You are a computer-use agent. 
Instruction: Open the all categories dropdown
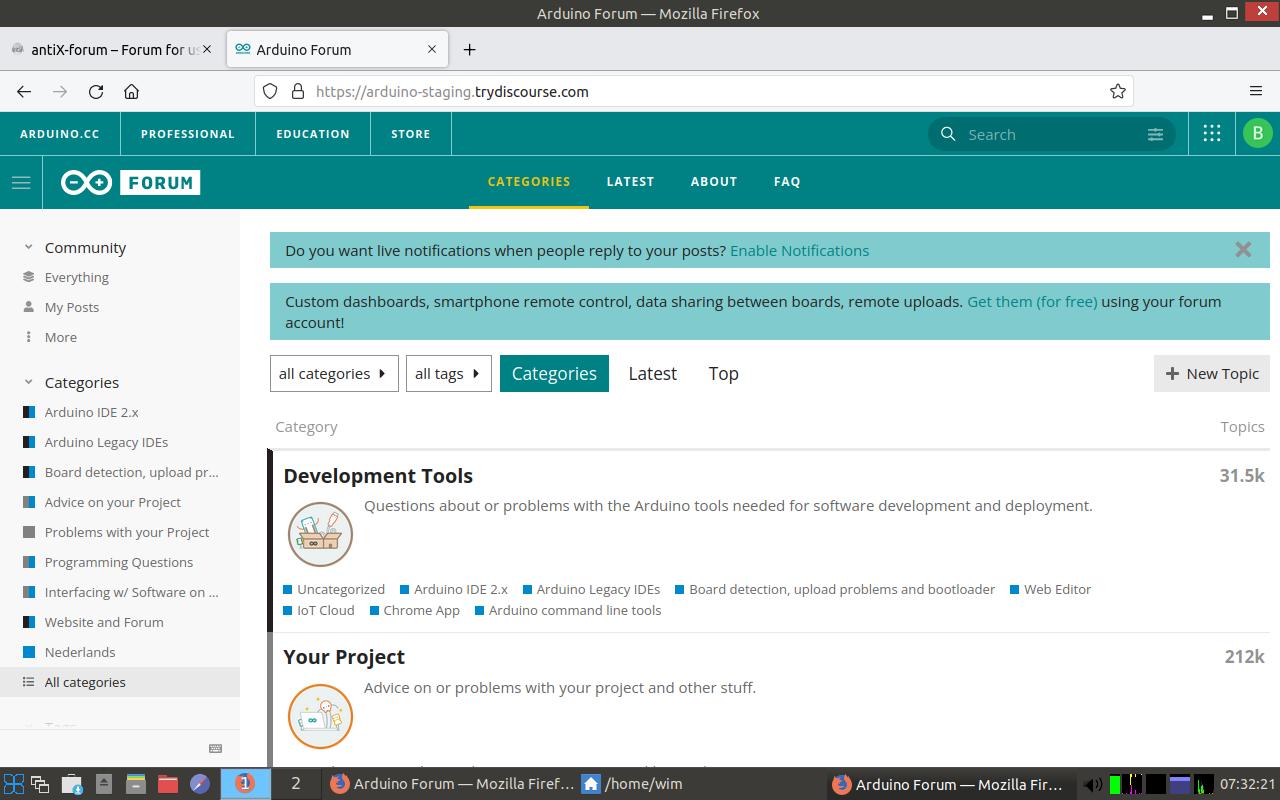pos(333,373)
